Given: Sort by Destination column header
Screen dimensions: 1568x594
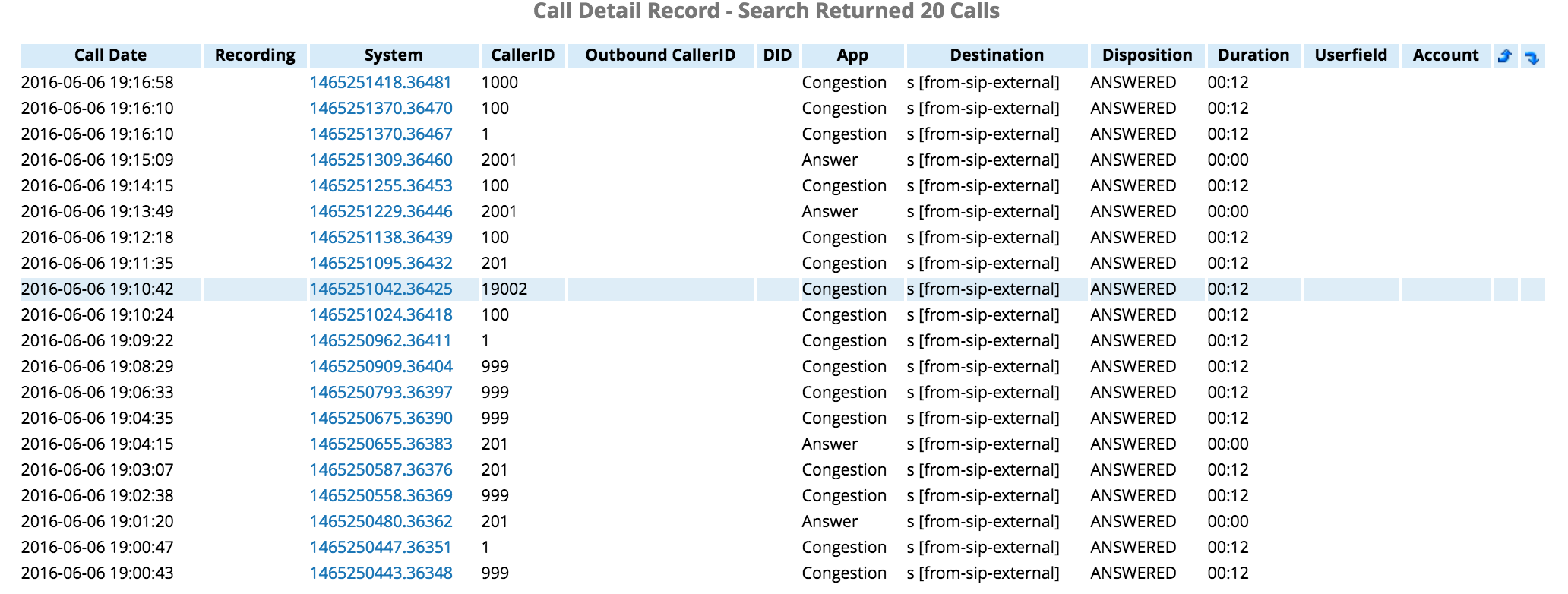Looking at the screenshot, I should [x=997, y=55].
